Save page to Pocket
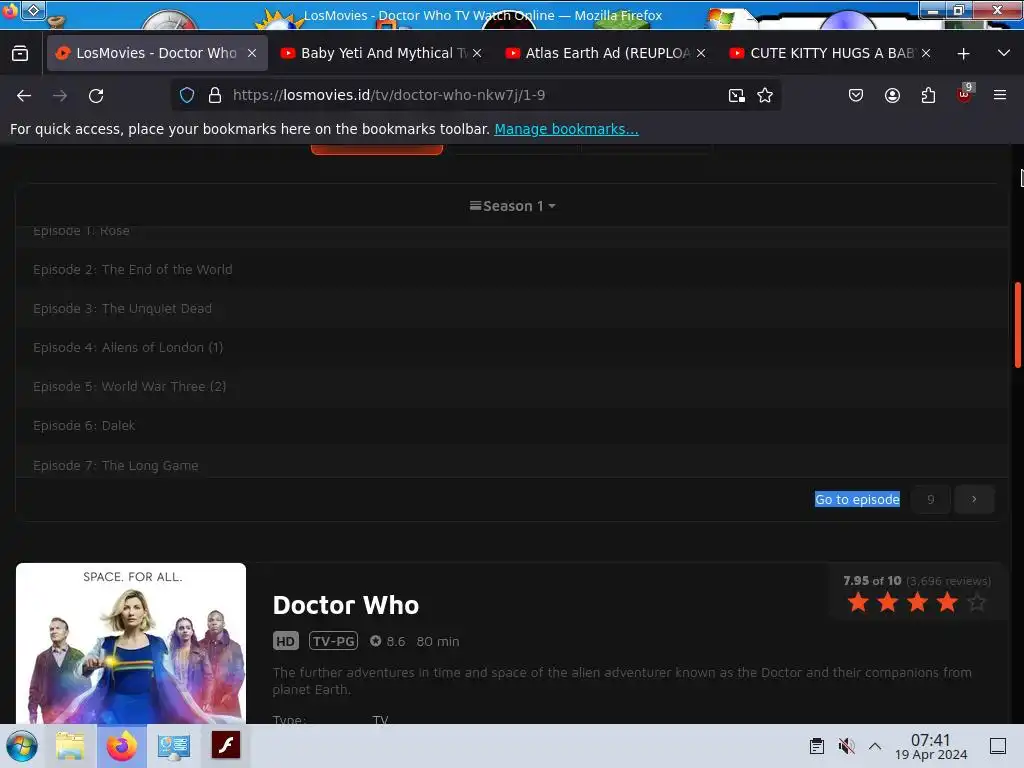The height and width of the screenshot is (768, 1024). (856, 95)
